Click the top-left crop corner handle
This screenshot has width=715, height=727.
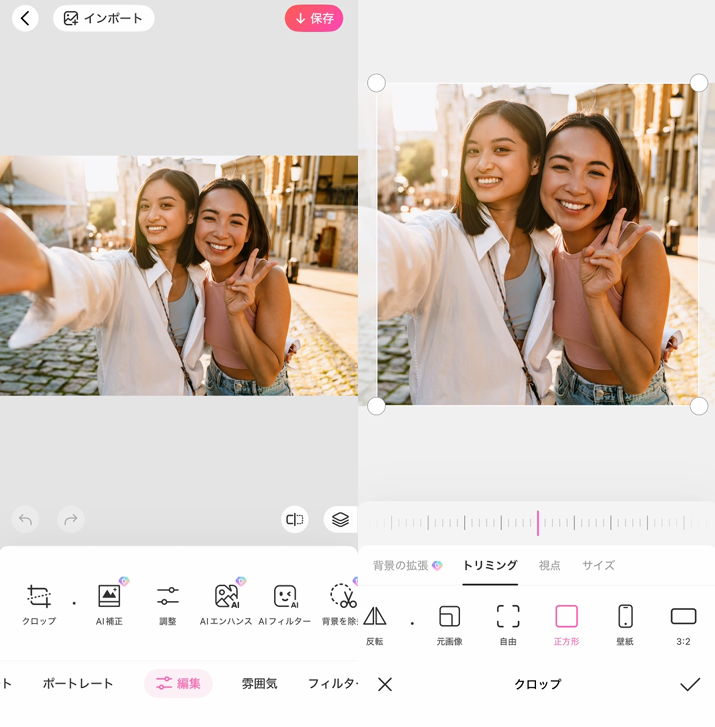[376, 83]
